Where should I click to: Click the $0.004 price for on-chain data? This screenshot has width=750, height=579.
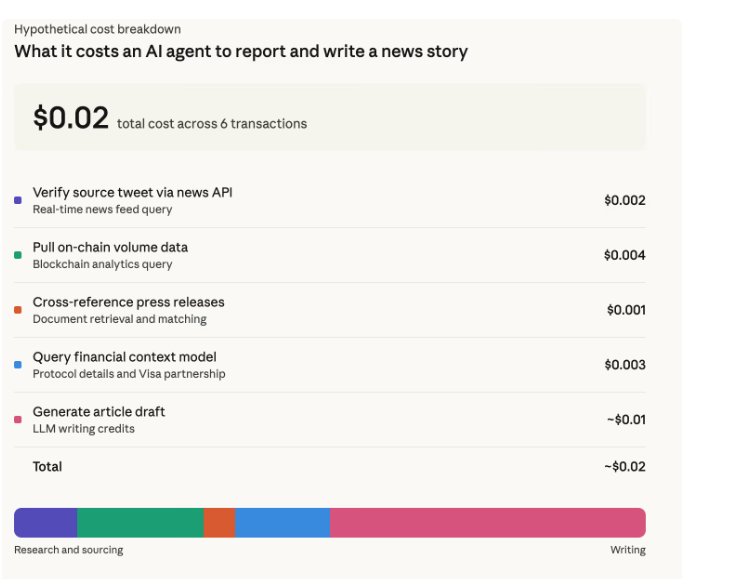(624, 255)
